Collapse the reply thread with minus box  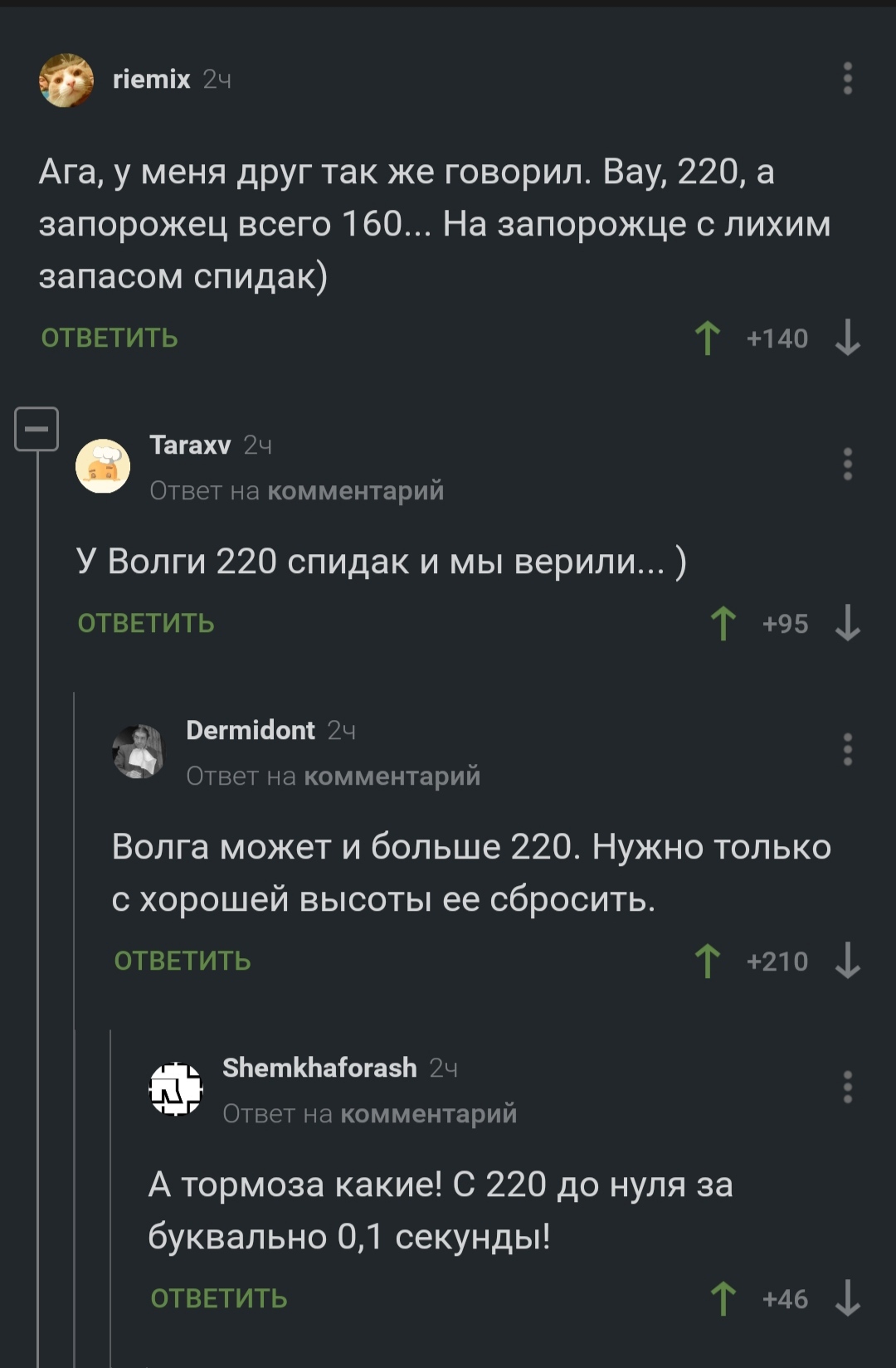[x=37, y=429]
